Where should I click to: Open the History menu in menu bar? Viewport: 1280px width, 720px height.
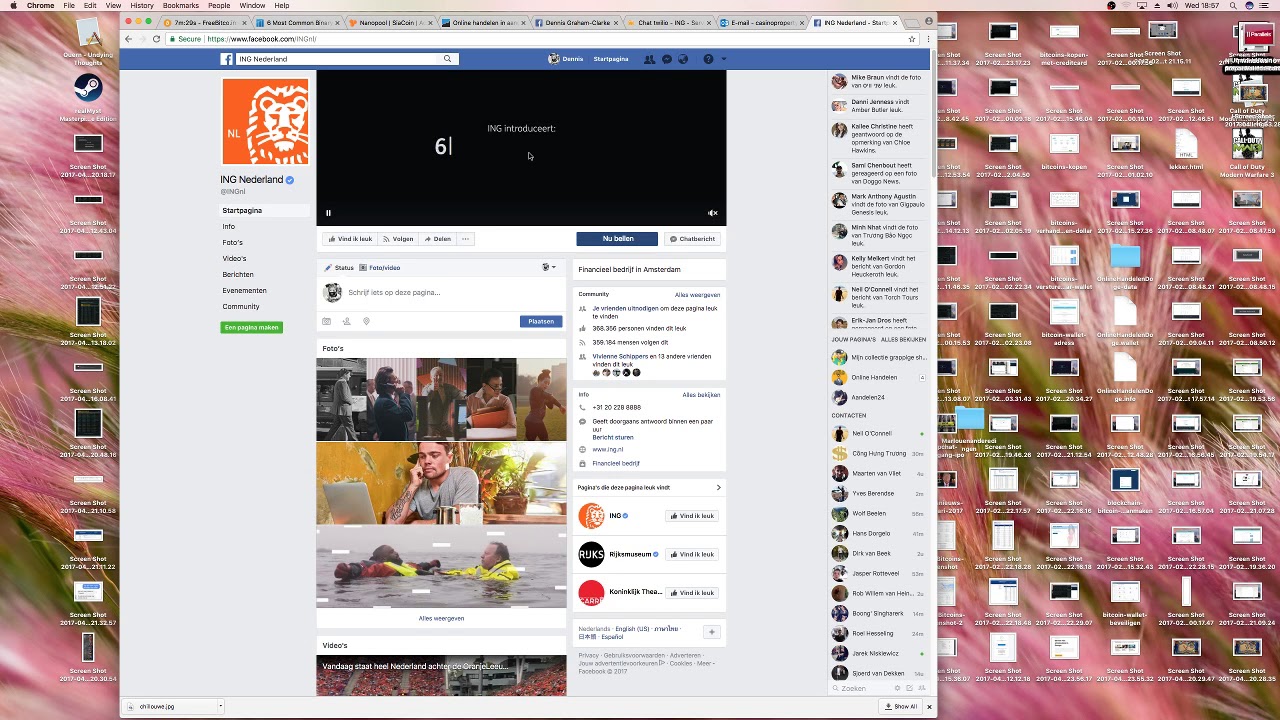142,6
